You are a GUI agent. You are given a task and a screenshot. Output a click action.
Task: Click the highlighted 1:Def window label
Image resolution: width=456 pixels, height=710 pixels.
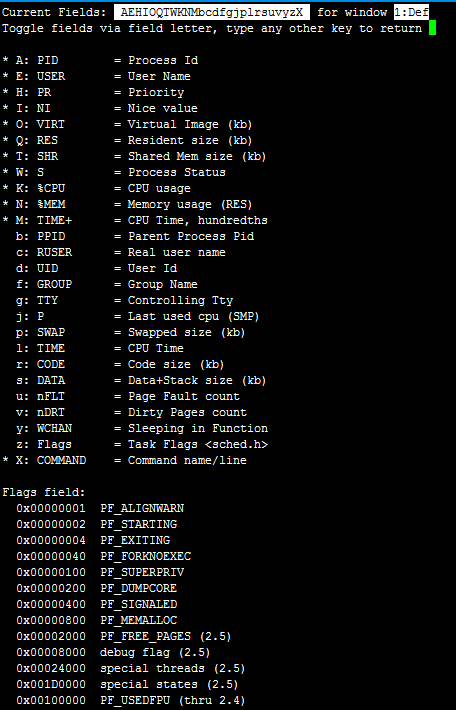point(411,12)
